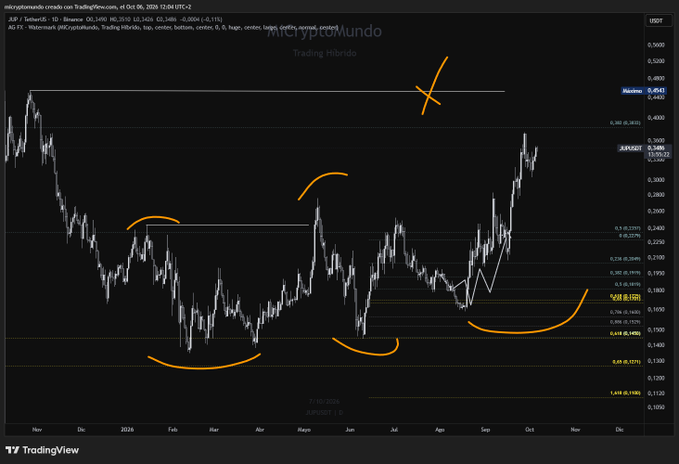Click the 0,886 Fibonacci level label
Screen dimensions: 679x464
pyautogui.click(x=625, y=322)
